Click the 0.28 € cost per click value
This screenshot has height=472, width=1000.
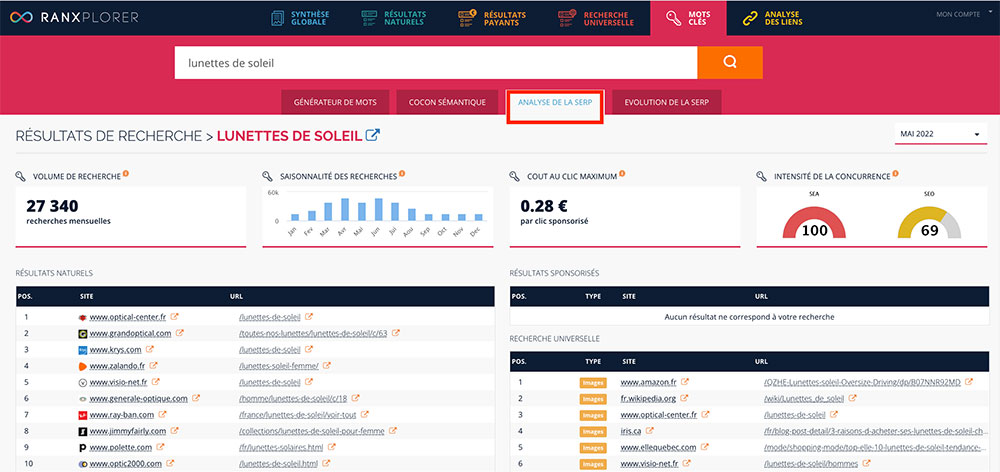coord(544,206)
